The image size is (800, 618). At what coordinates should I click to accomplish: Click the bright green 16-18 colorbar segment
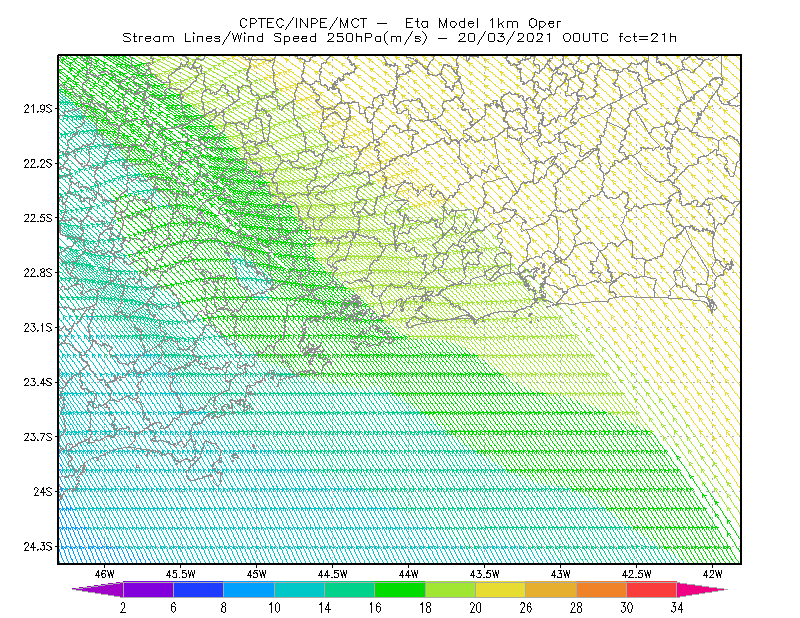coord(400,589)
